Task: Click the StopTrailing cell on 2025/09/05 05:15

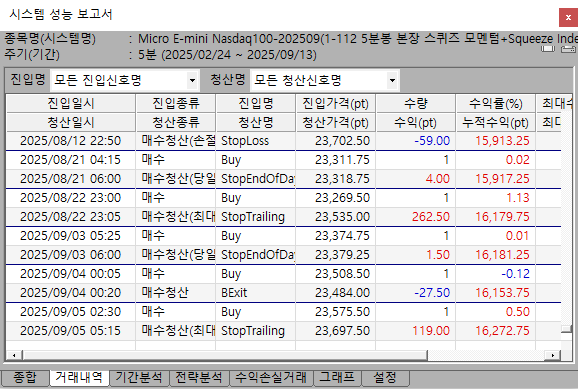Action: [x=255, y=331]
